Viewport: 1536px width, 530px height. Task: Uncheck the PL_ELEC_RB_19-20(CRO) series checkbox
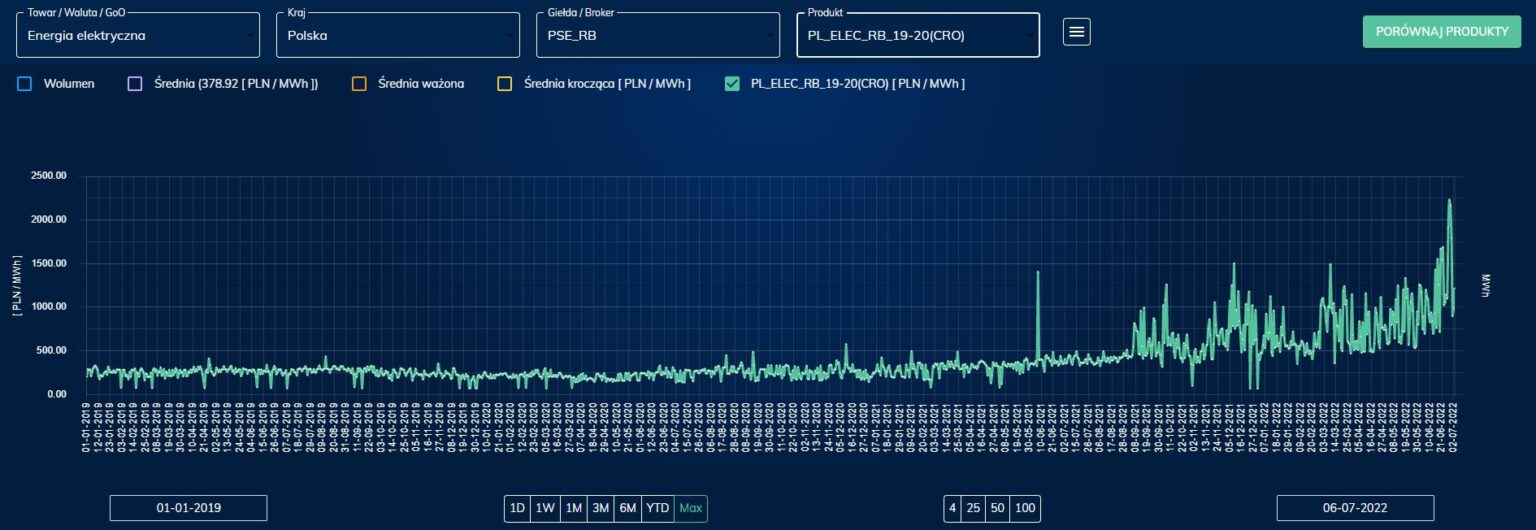(x=732, y=84)
